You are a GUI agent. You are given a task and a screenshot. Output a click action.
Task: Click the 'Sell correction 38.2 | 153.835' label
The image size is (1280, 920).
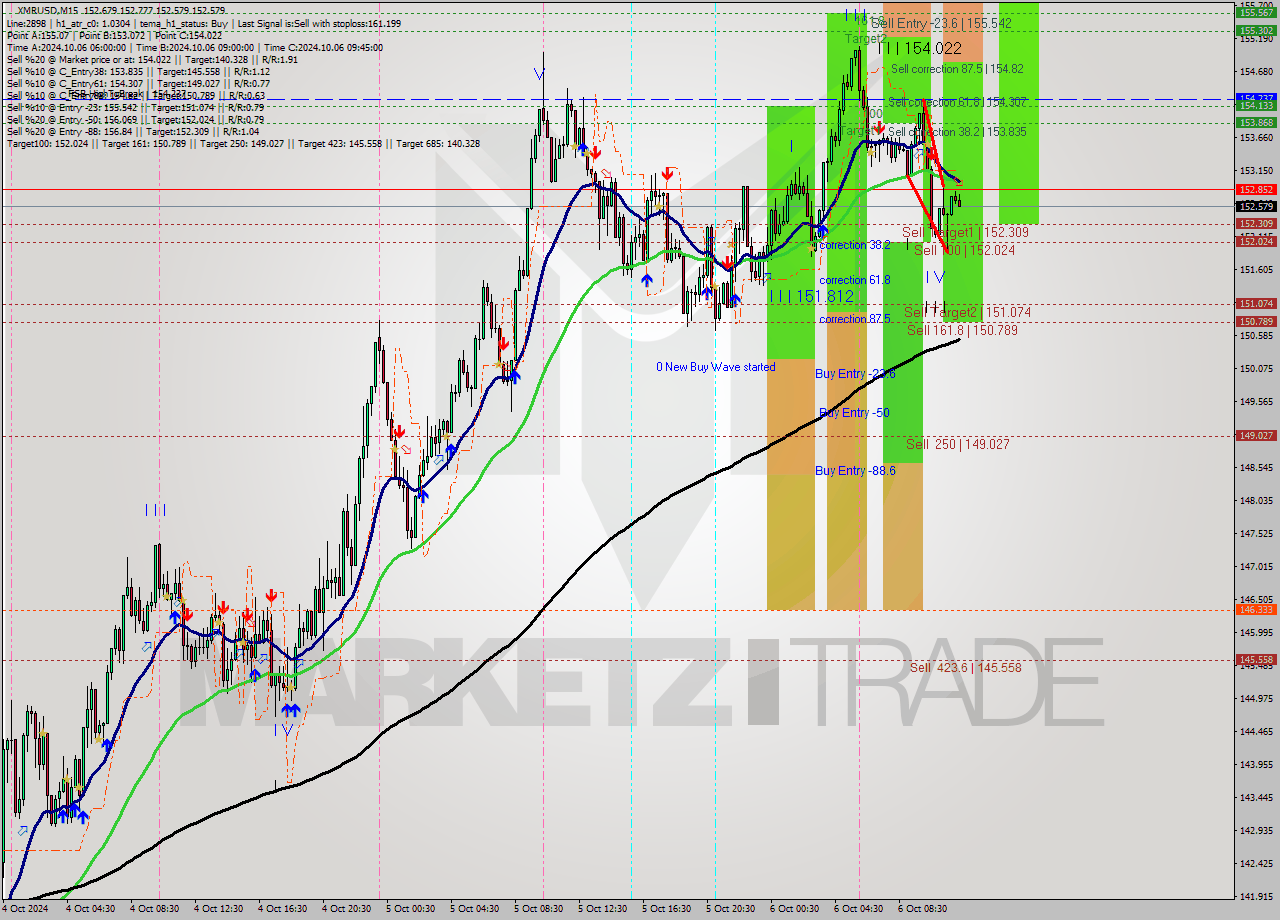coord(957,132)
